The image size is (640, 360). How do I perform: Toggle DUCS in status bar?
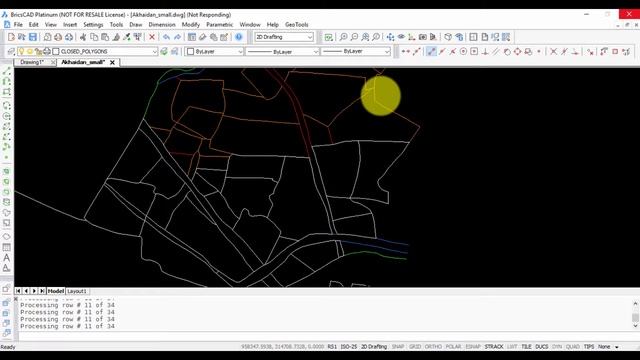(542, 347)
